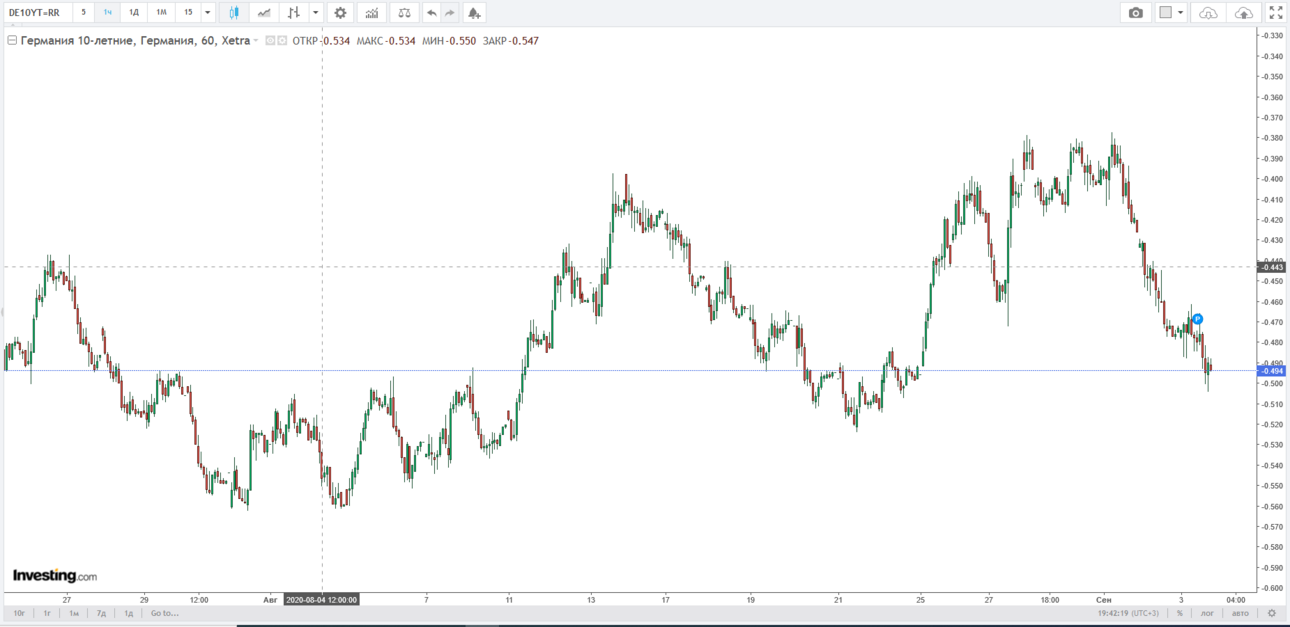The image size is (1290, 627).
Task: Click the Go to... button
Action: click(x=165, y=613)
